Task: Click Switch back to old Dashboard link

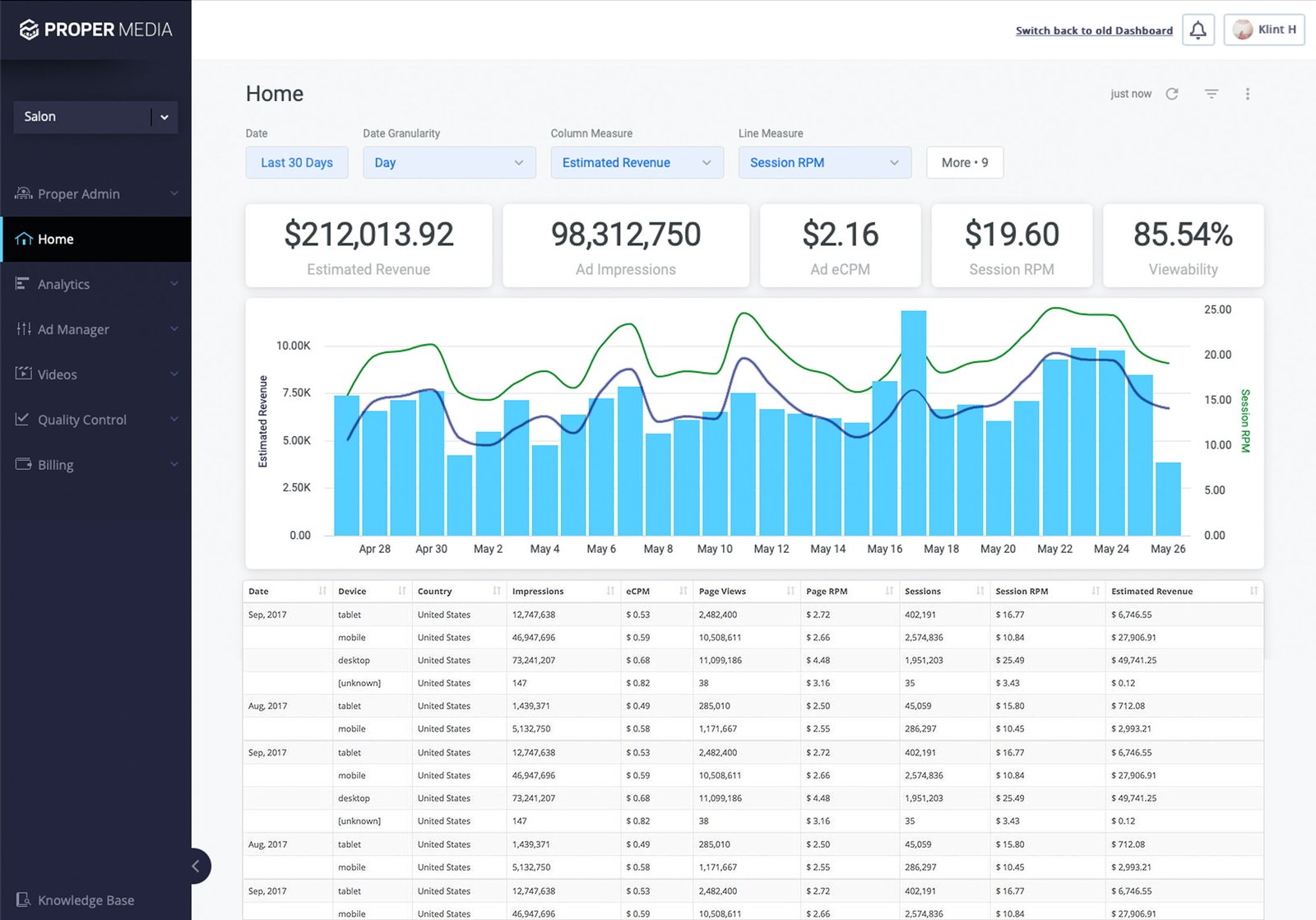Action: pyautogui.click(x=1093, y=30)
